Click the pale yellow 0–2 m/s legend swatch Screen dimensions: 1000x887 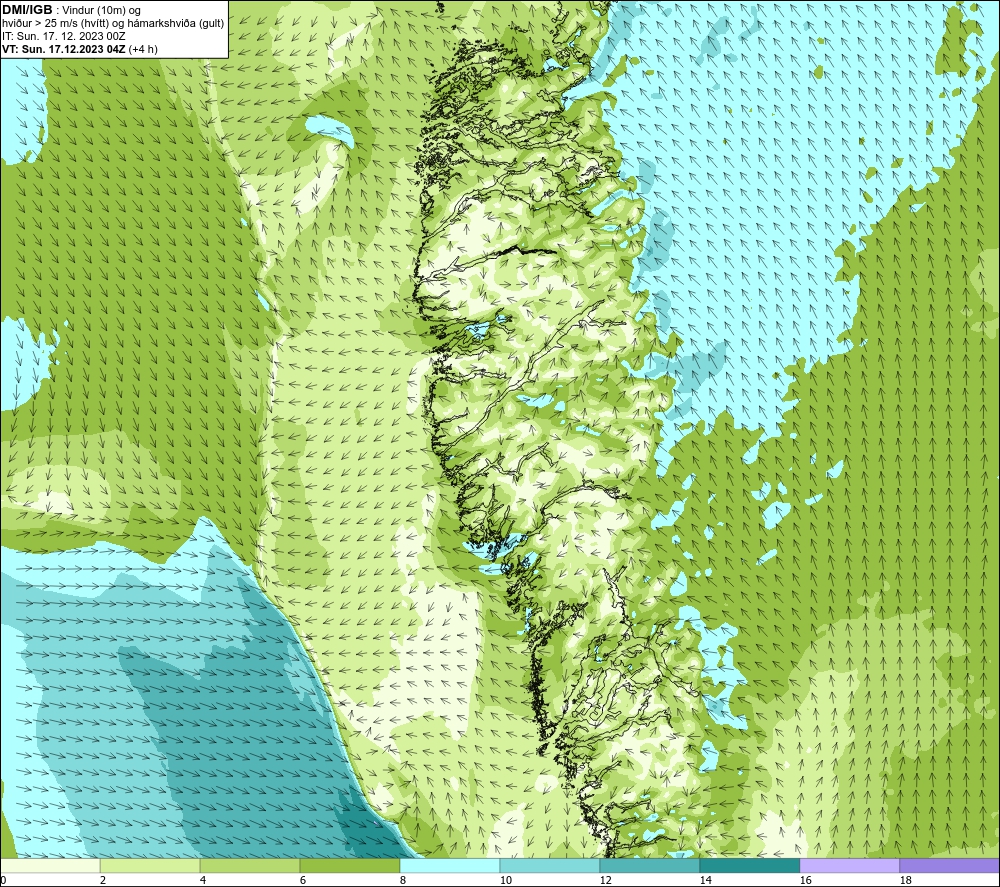50,865
